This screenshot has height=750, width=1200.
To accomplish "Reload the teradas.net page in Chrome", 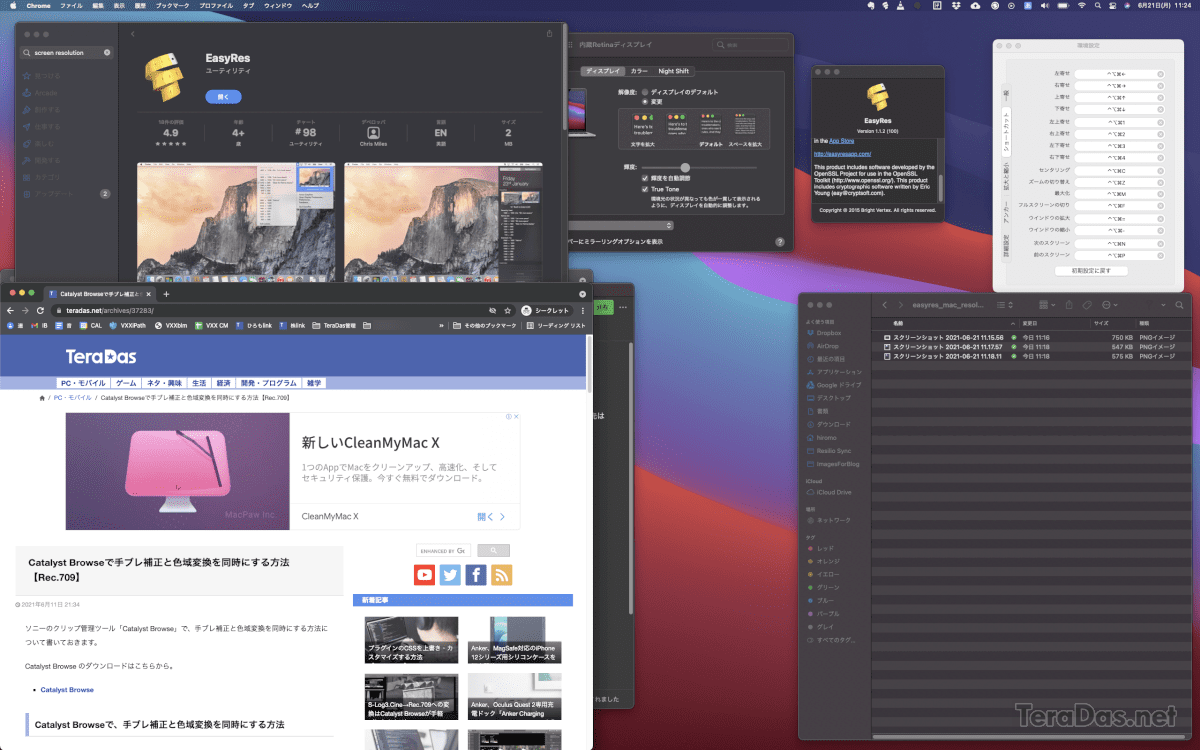I will (x=40, y=311).
